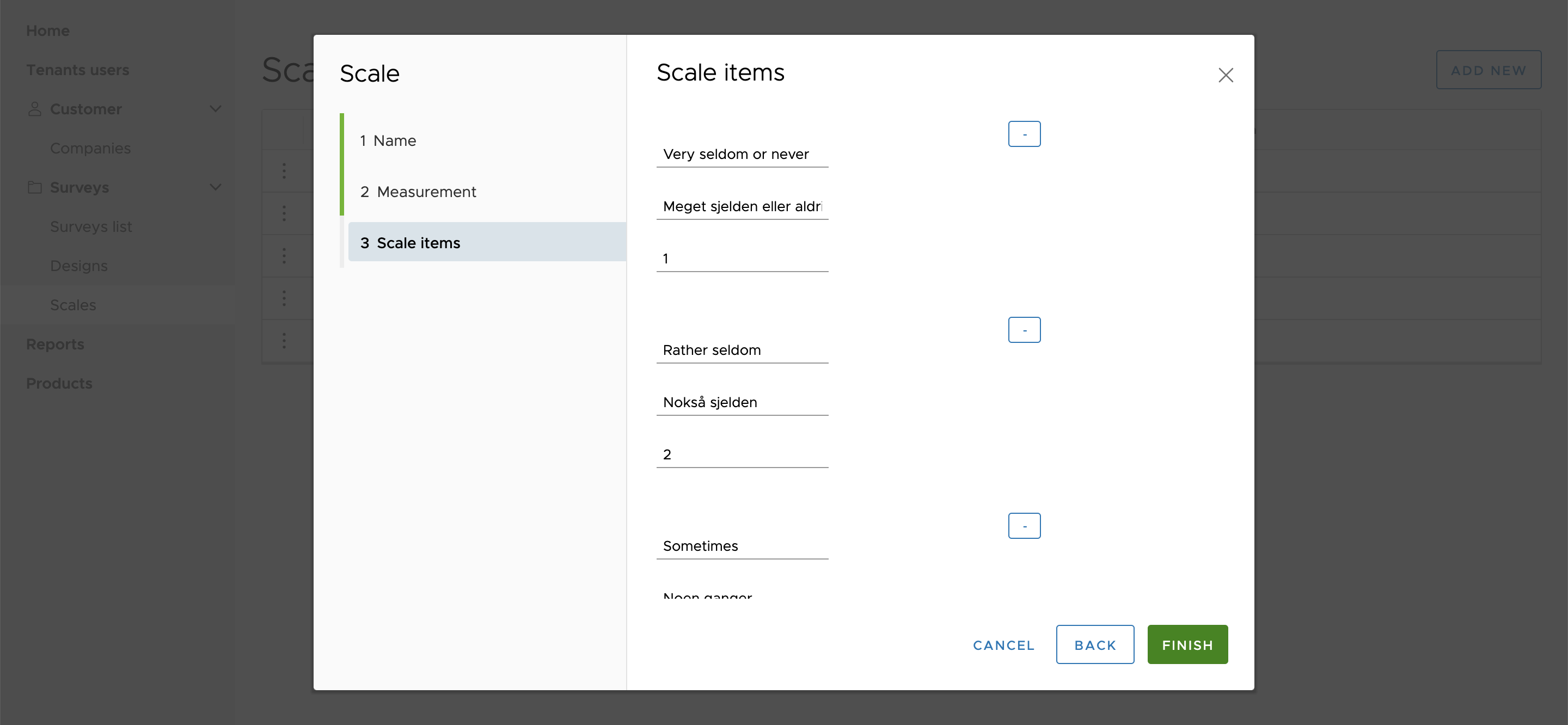Open kebab menu of fourth table row
This screenshot has width=1568, height=725.
(x=284, y=298)
